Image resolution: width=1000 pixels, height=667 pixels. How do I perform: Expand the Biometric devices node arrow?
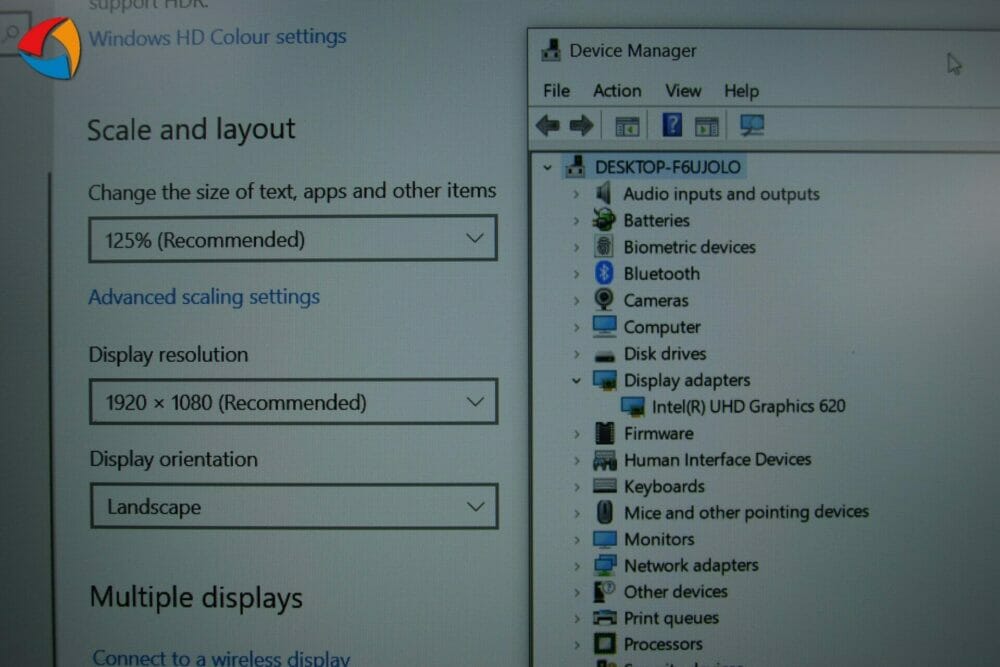(576, 247)
